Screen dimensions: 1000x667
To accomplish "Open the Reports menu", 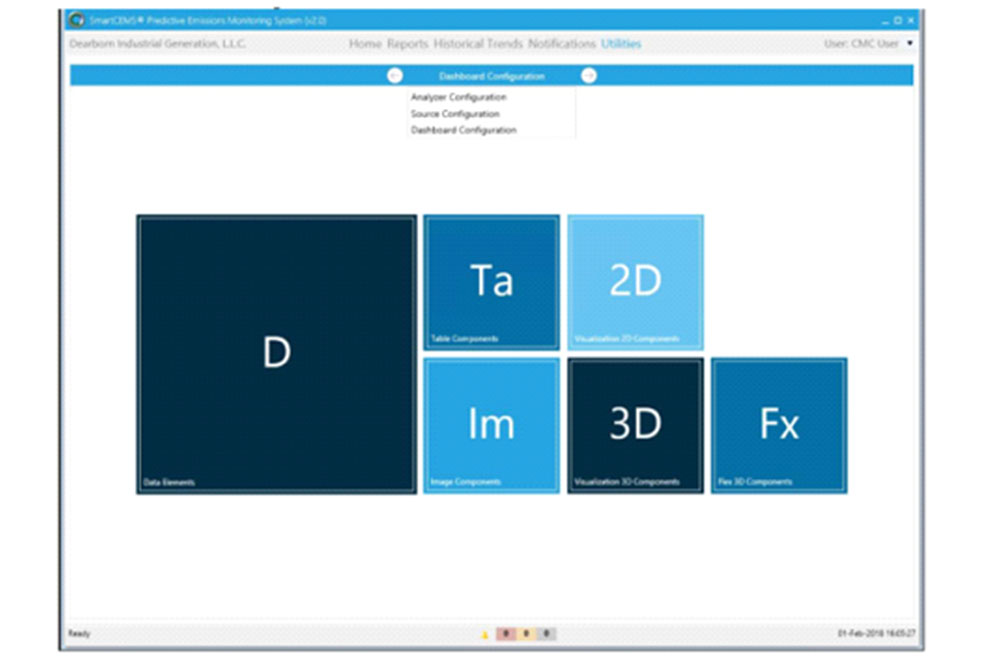I will pyautogui.click(x=407, y=44).
